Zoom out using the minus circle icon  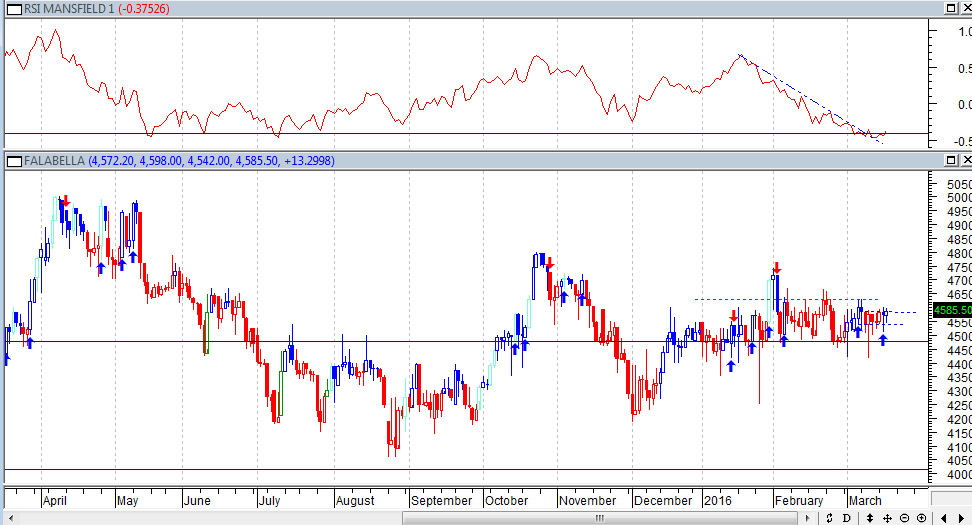coord(904,518)
